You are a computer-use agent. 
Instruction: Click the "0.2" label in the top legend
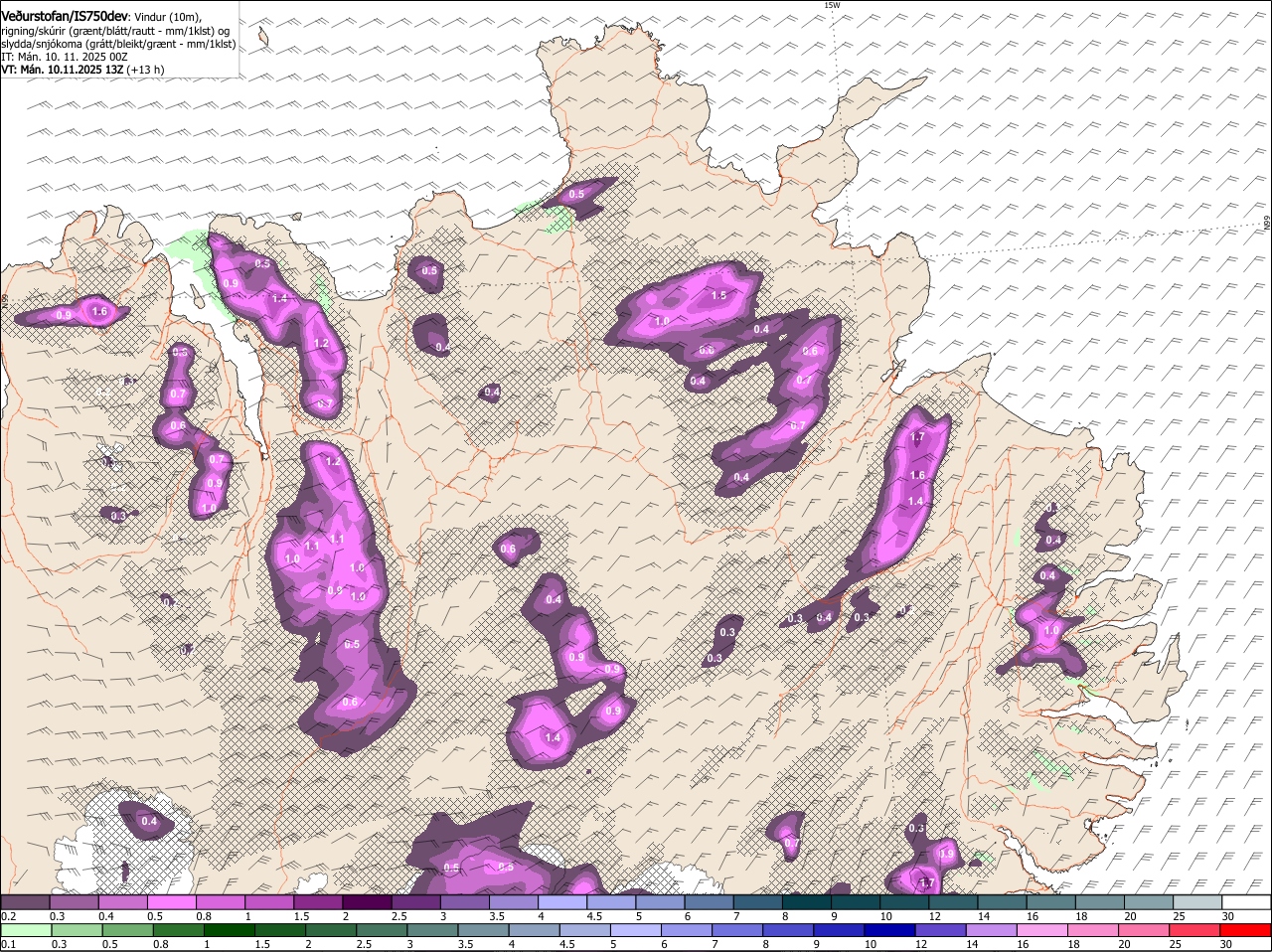[x=8, y=916]
